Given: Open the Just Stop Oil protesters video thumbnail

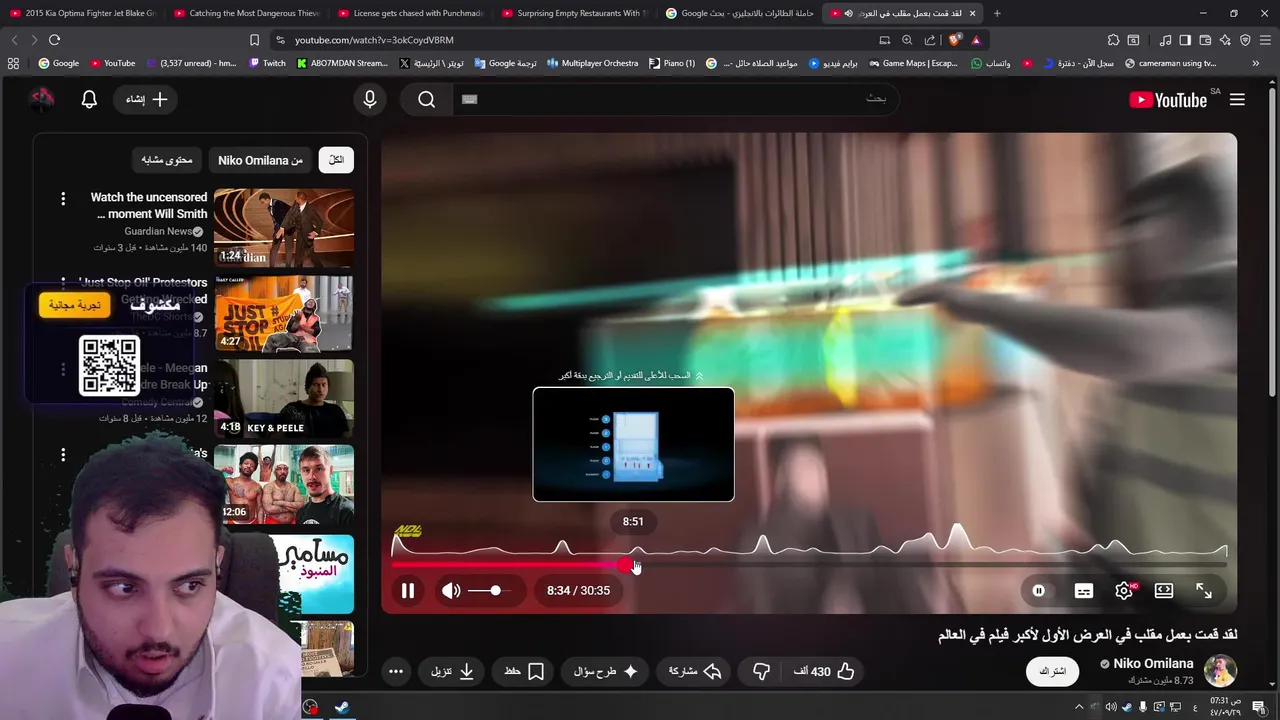Looking at the screenshot, I should click(284, 313).
